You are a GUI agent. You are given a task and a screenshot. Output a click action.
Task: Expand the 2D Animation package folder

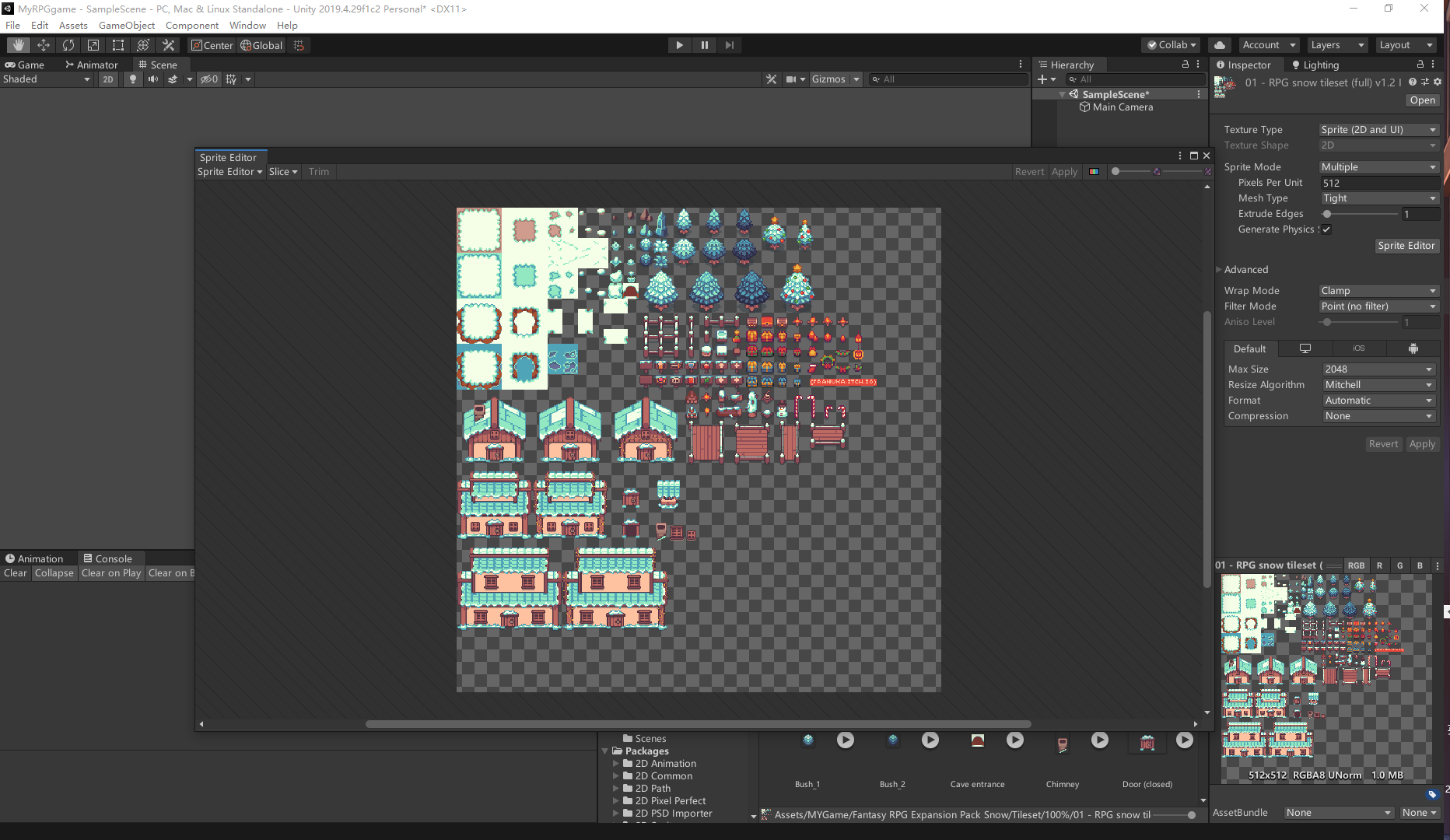616,764
